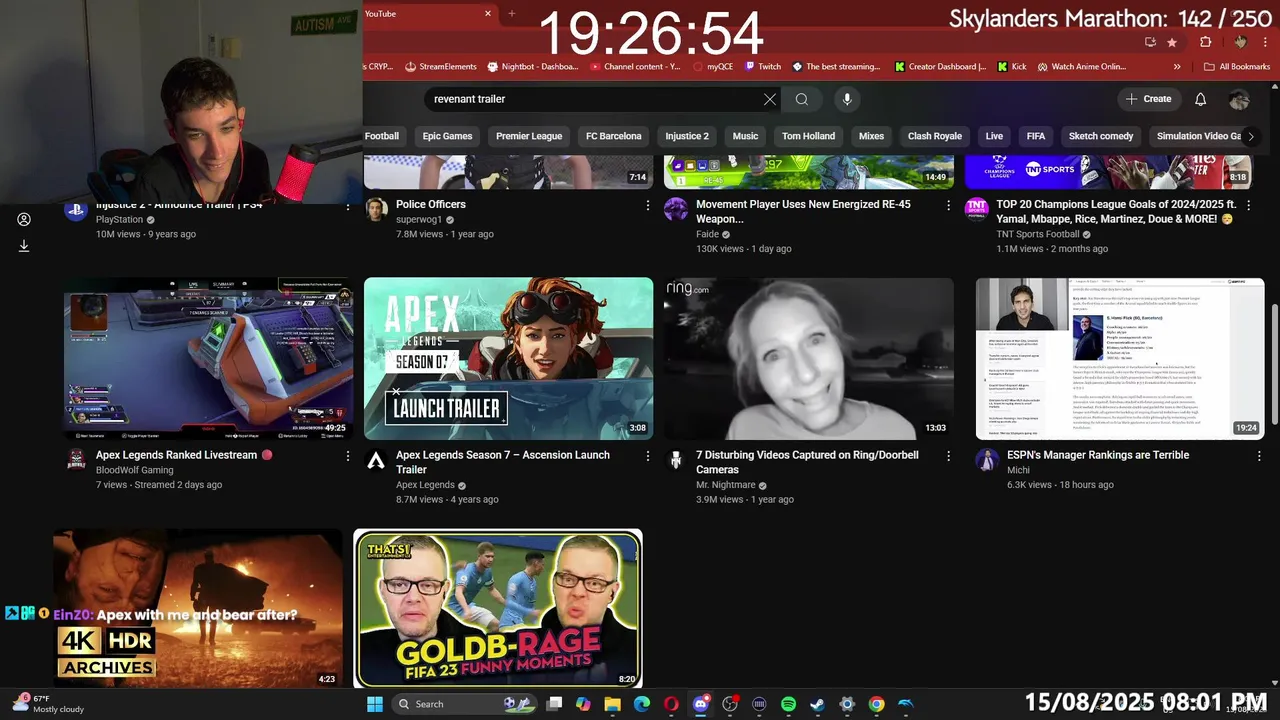Open BloodWolf Gaming channel avatar
1280x720 pixels.
(76, 460)
